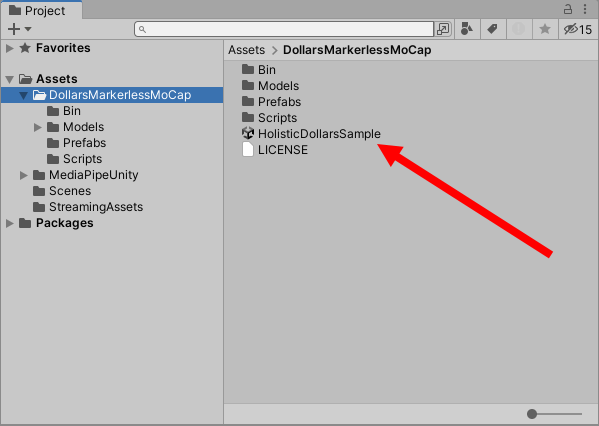Save search to favorites star icon
This screenshot has height=426, width=599.
(x=545, y=29)
